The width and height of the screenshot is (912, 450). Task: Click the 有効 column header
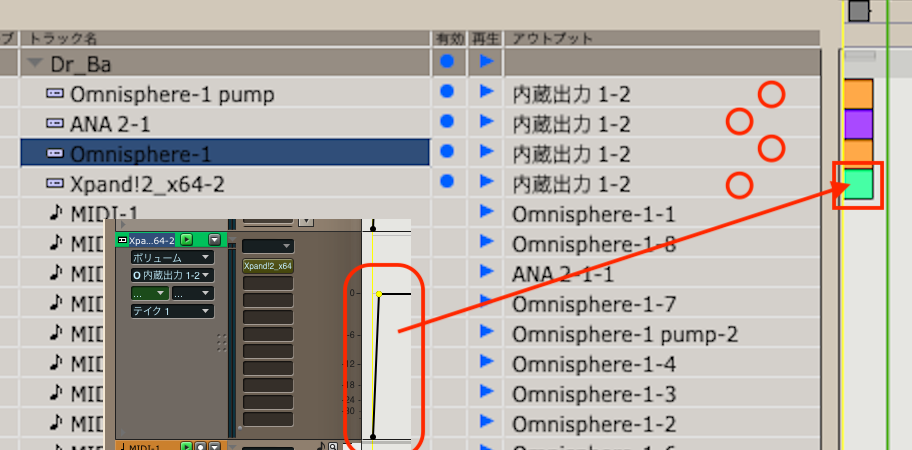click(450, 39)
